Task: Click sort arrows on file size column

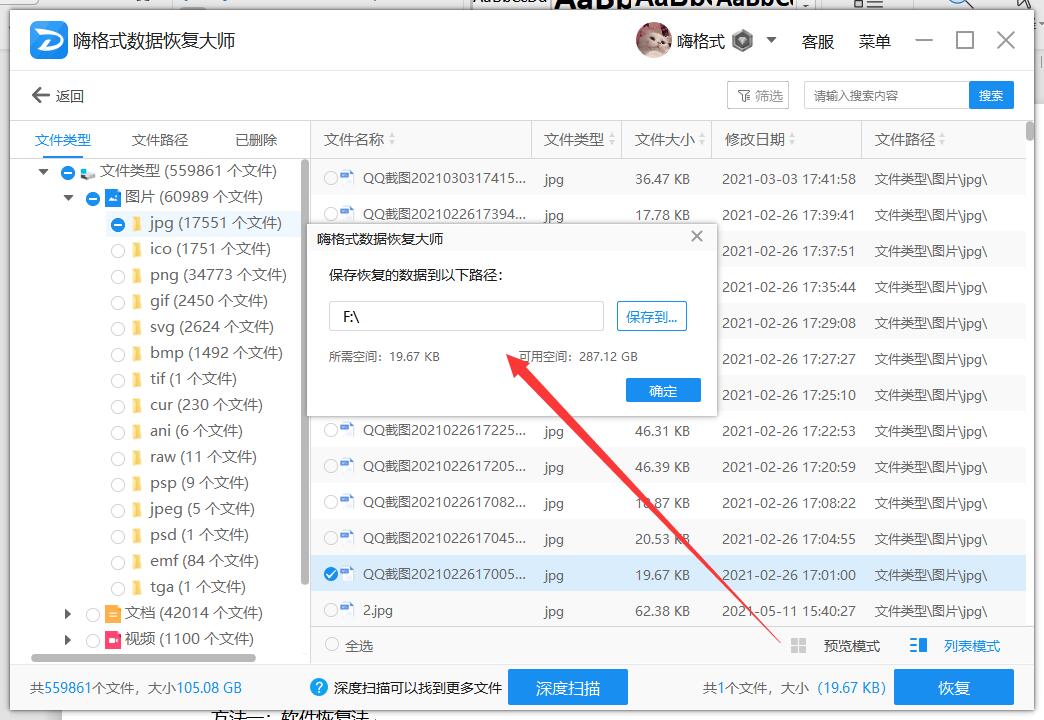Action: [702, 139]
